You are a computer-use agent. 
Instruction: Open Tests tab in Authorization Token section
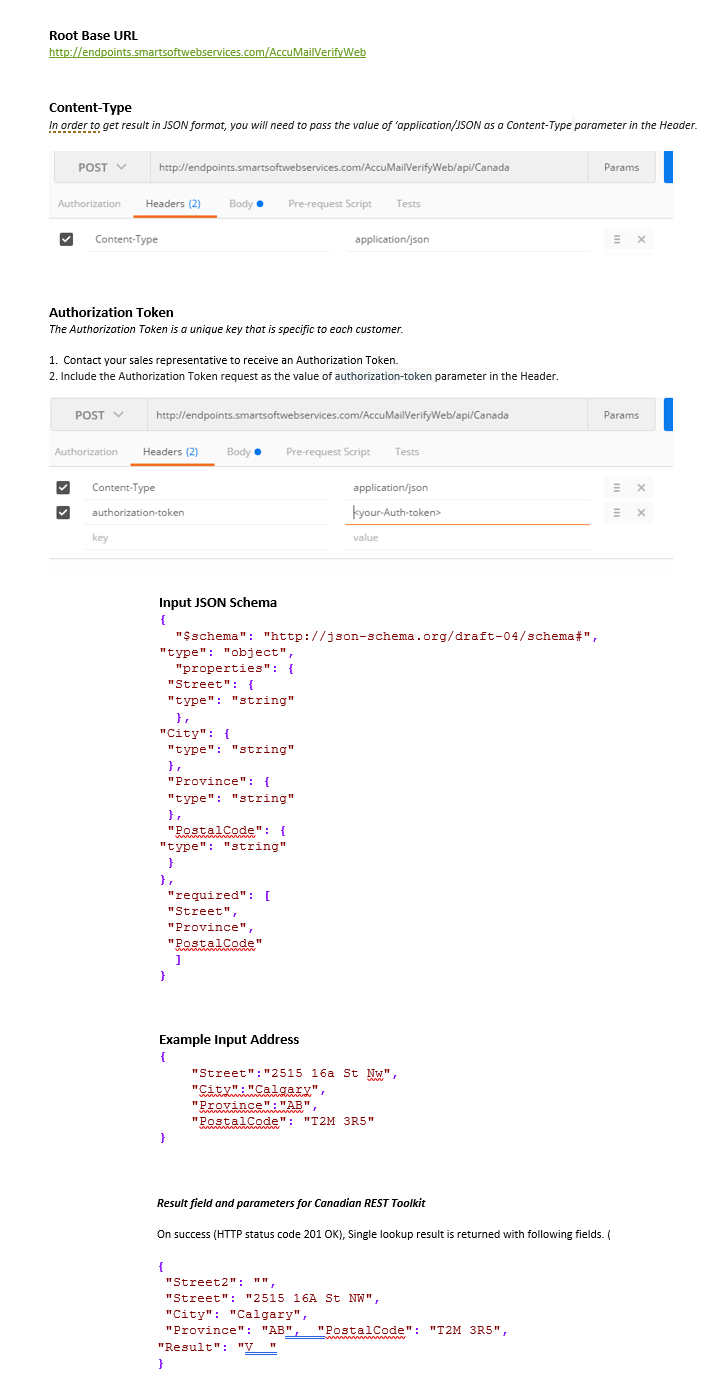pyautogui.click(x=407, y=452)
